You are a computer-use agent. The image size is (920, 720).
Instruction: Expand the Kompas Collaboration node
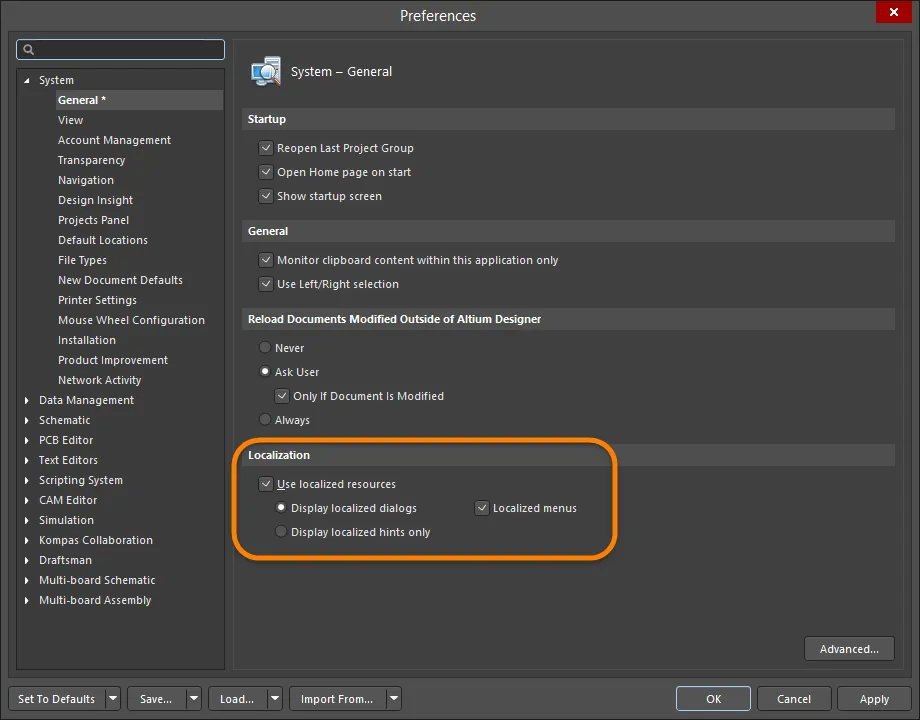pos(26,540)
